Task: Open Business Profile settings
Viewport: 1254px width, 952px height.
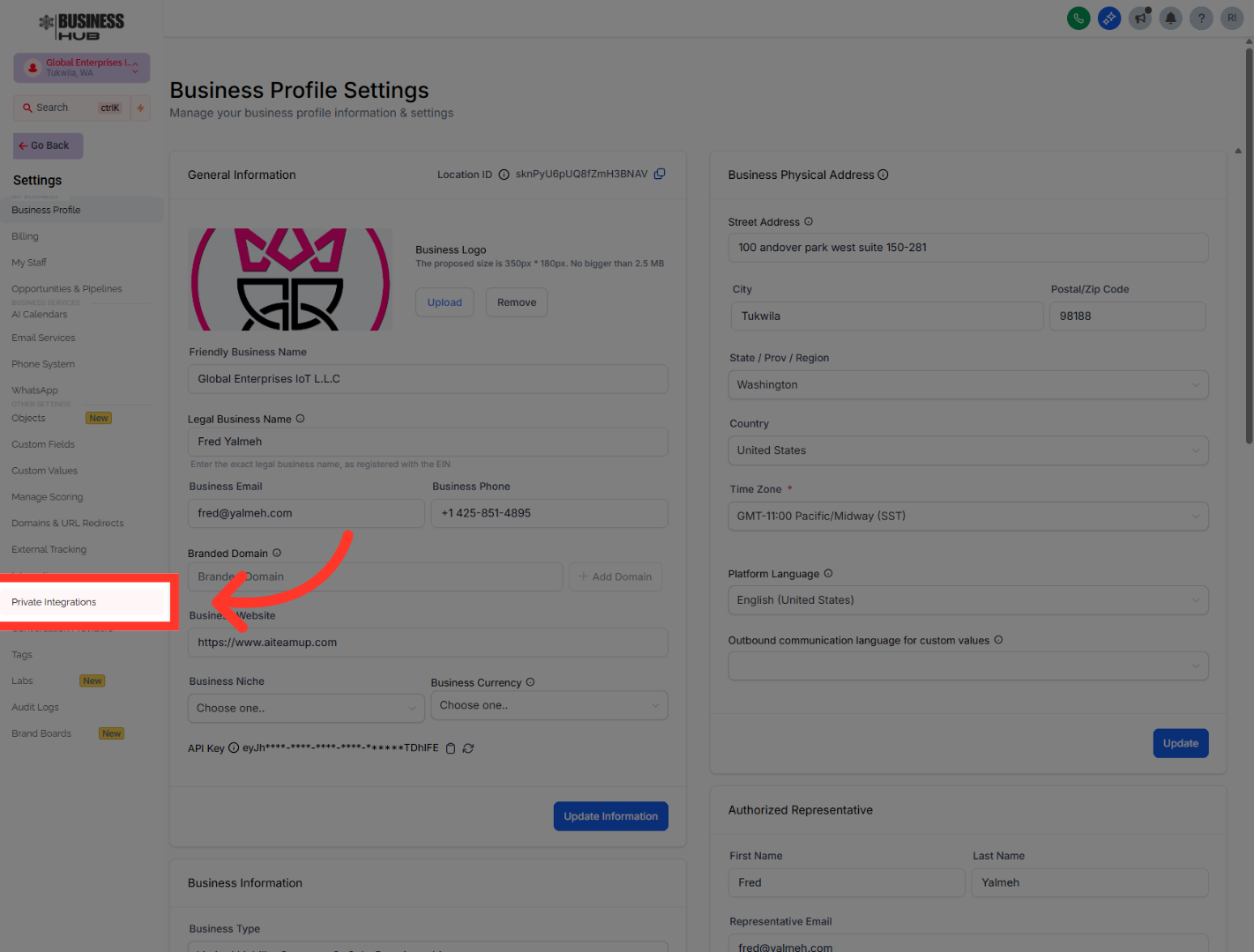Action: [46, 210]
